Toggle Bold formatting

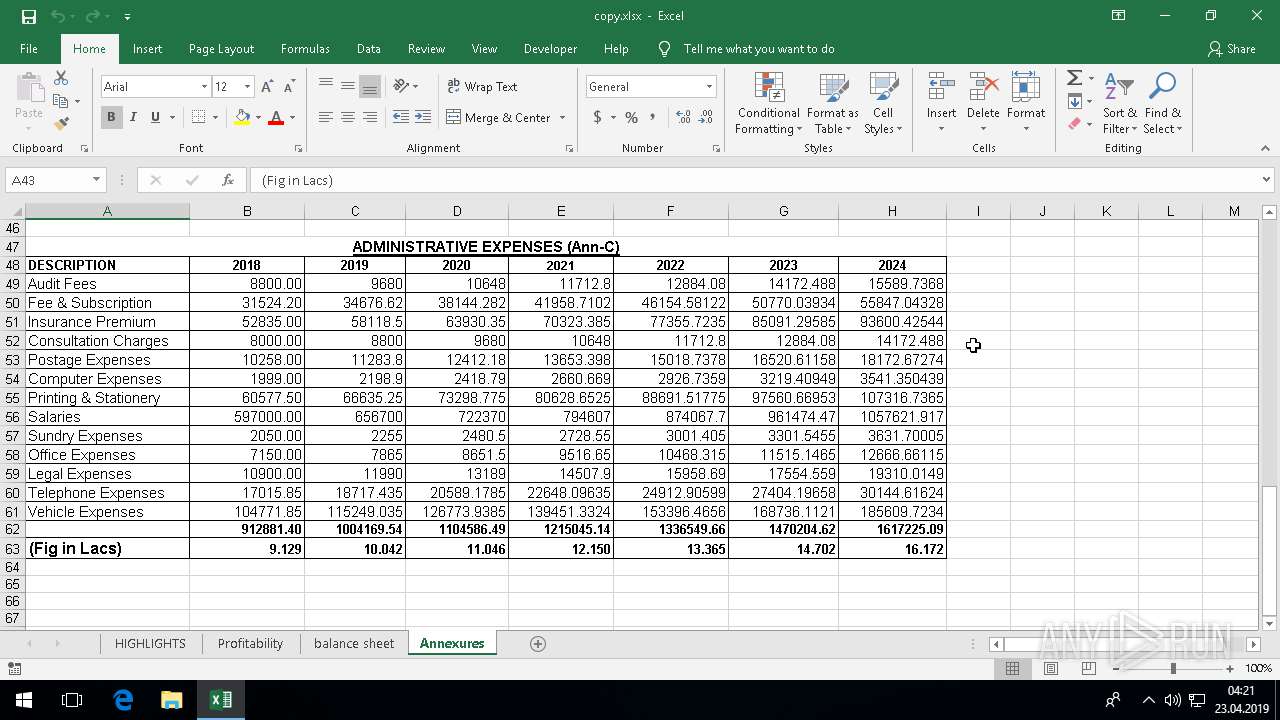(x=111, y=117)
